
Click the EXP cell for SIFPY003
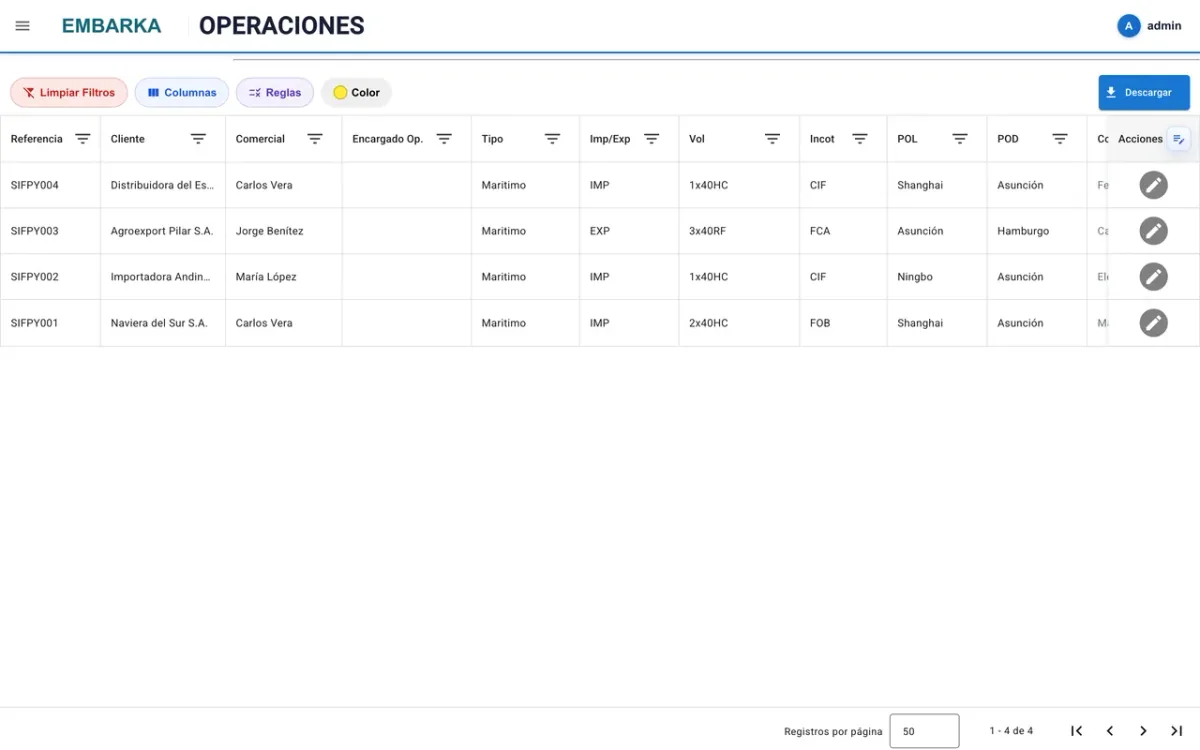point(629,231)
